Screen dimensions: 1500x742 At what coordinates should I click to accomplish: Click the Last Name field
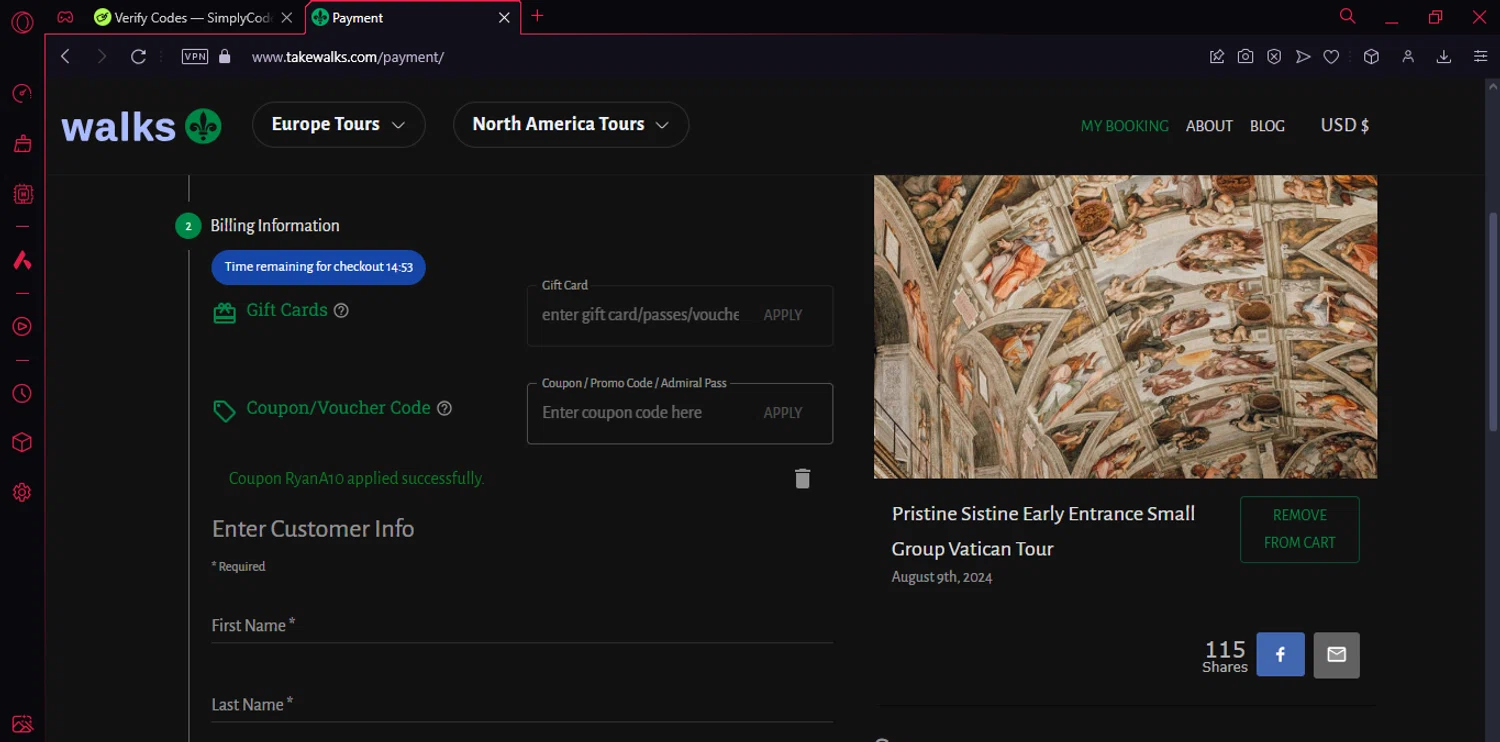(522, 705)
